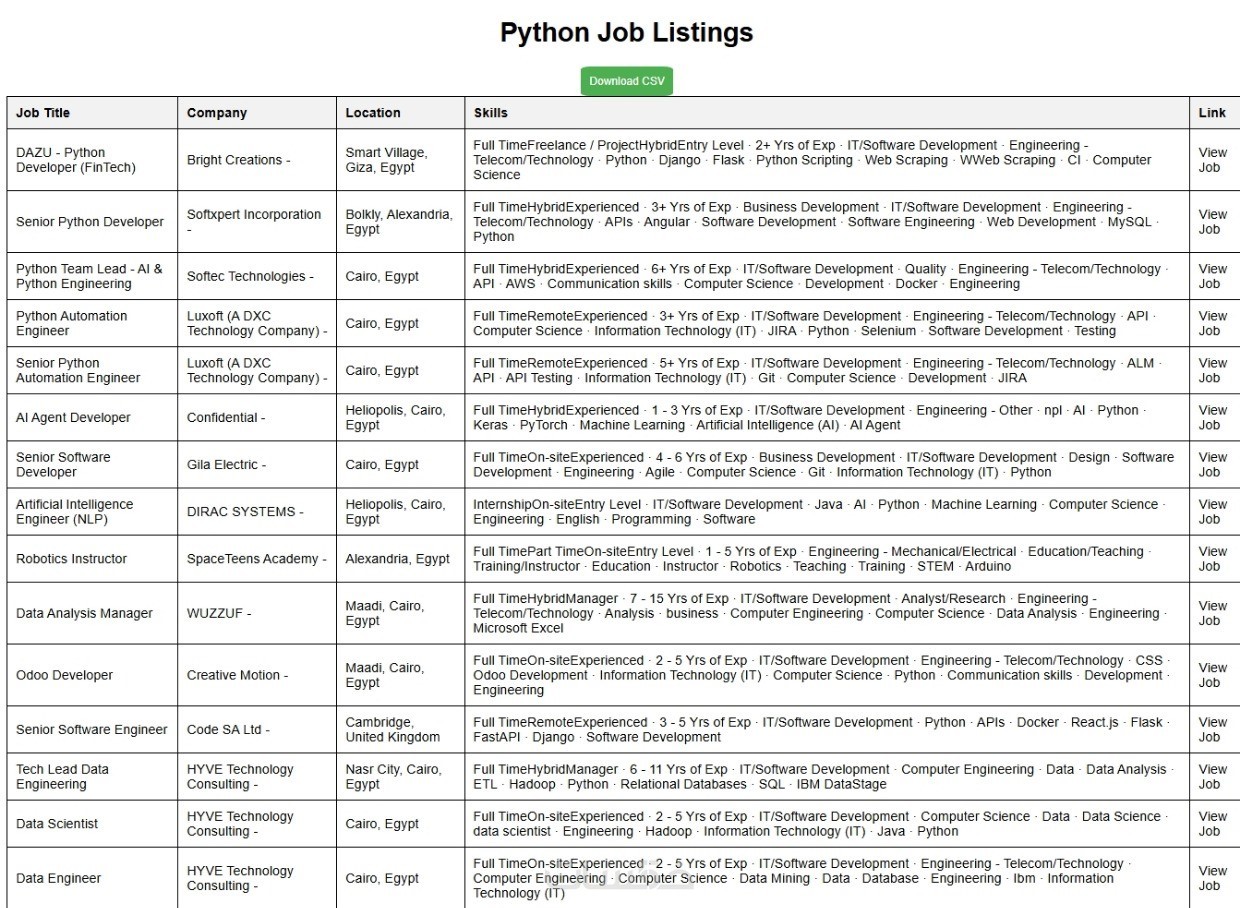Image resolution: width=1240 pixels, height=908 pixels.
Task: Click company cell Creative Motion
Action: pos(257,675)
